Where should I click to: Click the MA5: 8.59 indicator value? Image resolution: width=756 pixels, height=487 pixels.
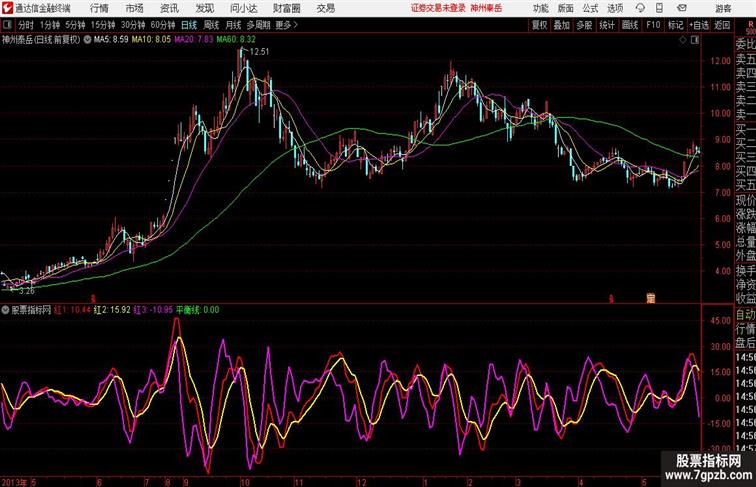[111, 40]
